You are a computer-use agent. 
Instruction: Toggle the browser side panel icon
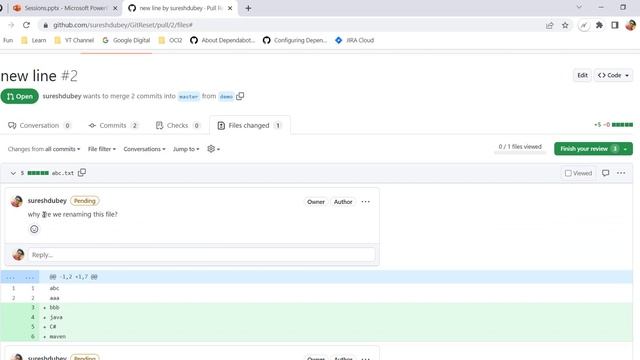[615, 25]
